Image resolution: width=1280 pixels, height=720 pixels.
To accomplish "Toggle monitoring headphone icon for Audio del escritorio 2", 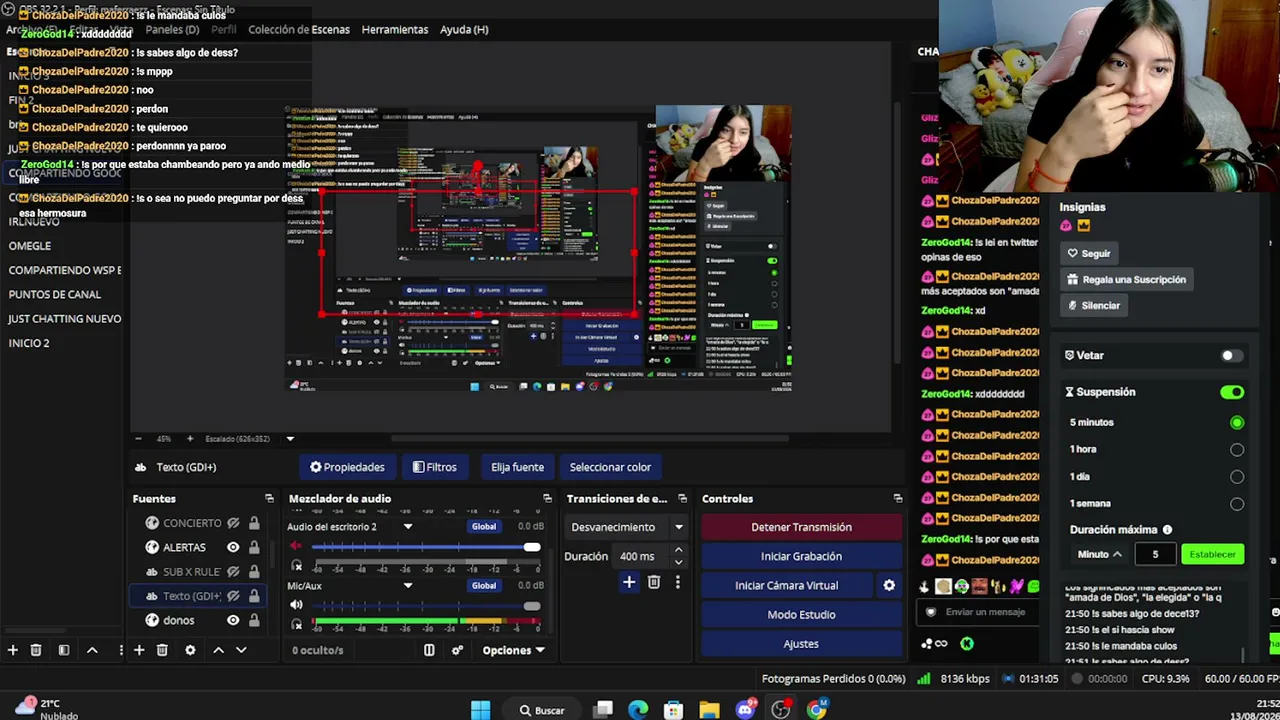I will [297, 566].
